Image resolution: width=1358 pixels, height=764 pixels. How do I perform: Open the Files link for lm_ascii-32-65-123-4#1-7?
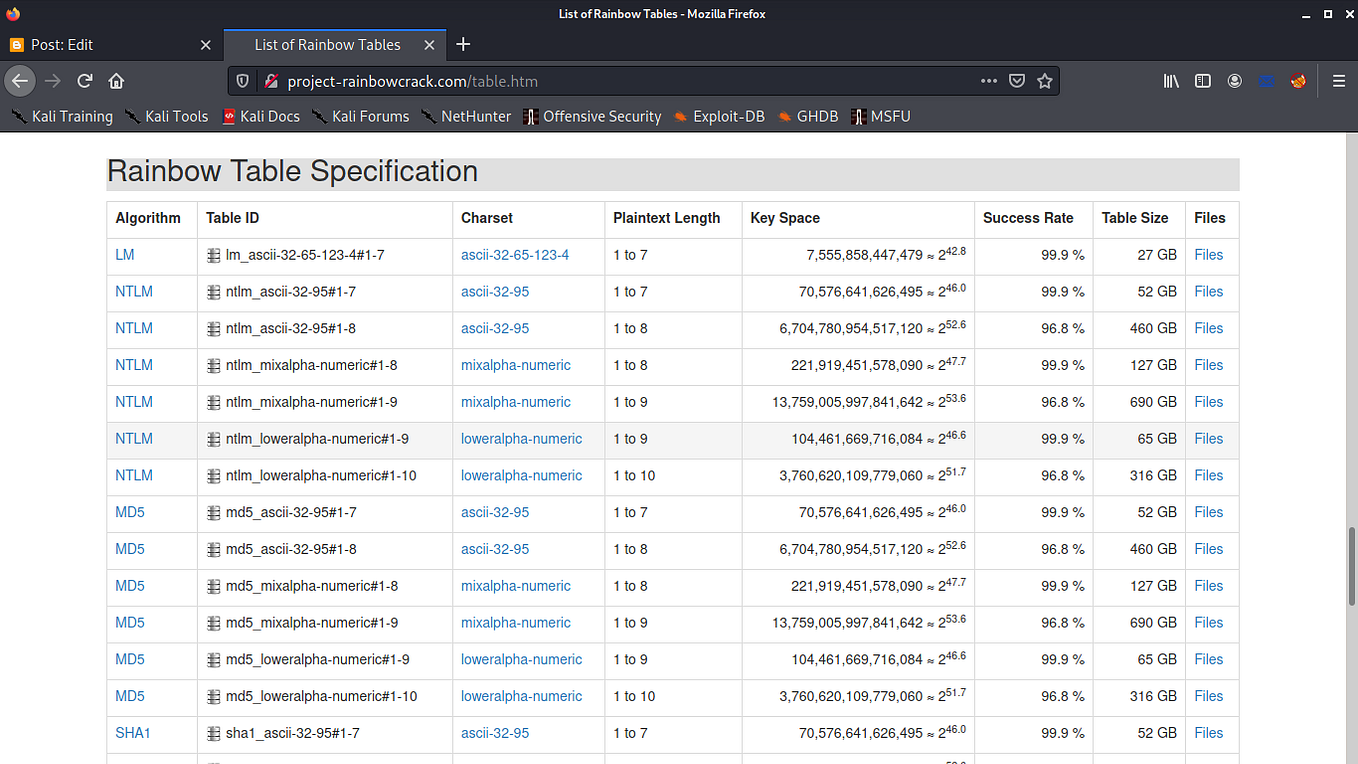1208,255
